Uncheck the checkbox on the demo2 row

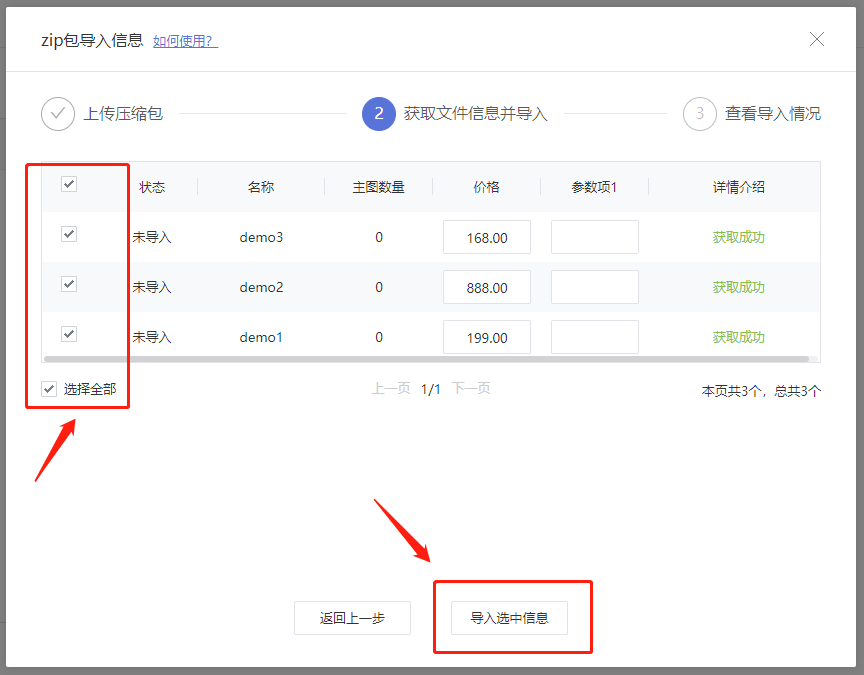pyautogui.click(x=68, y=284)
